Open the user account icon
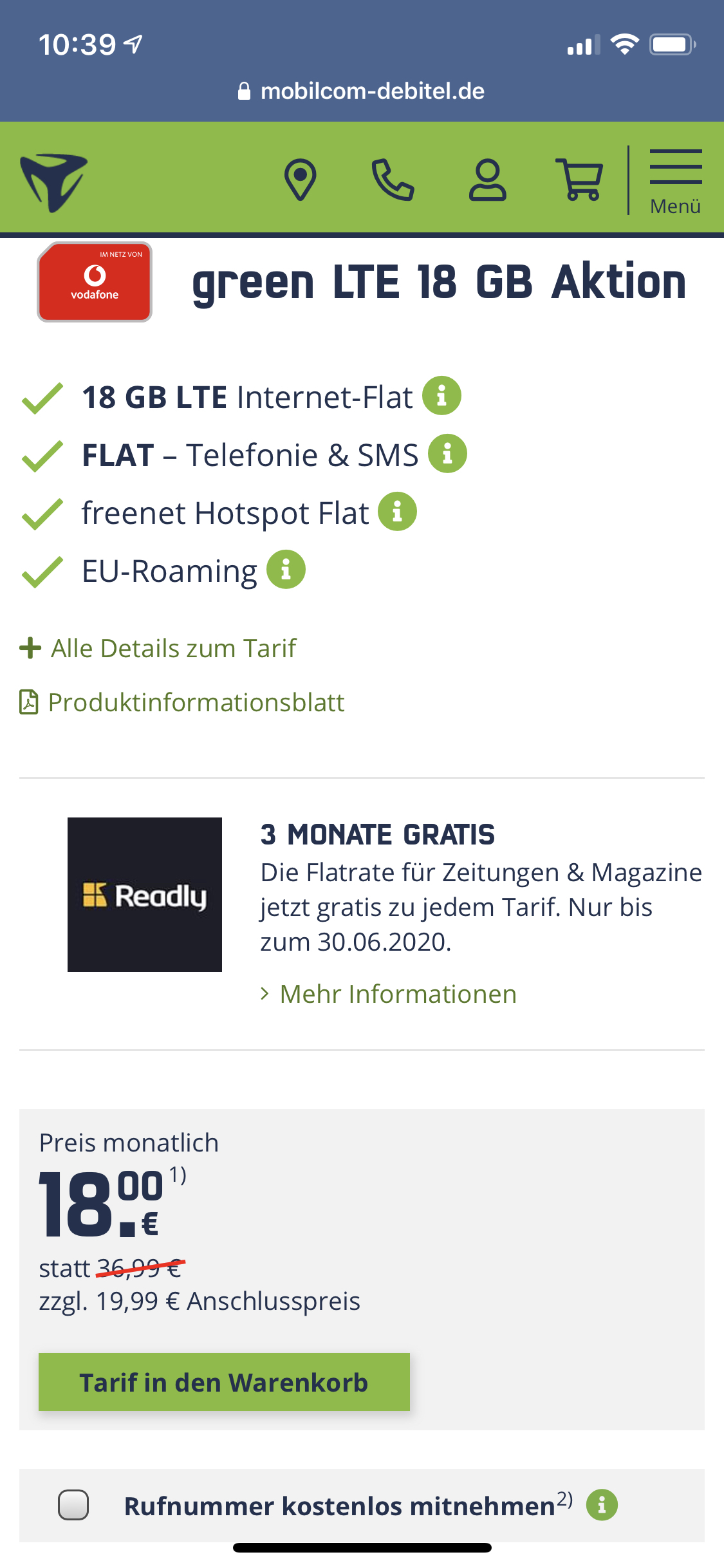 pyautogui.click(x=487, y=180)
